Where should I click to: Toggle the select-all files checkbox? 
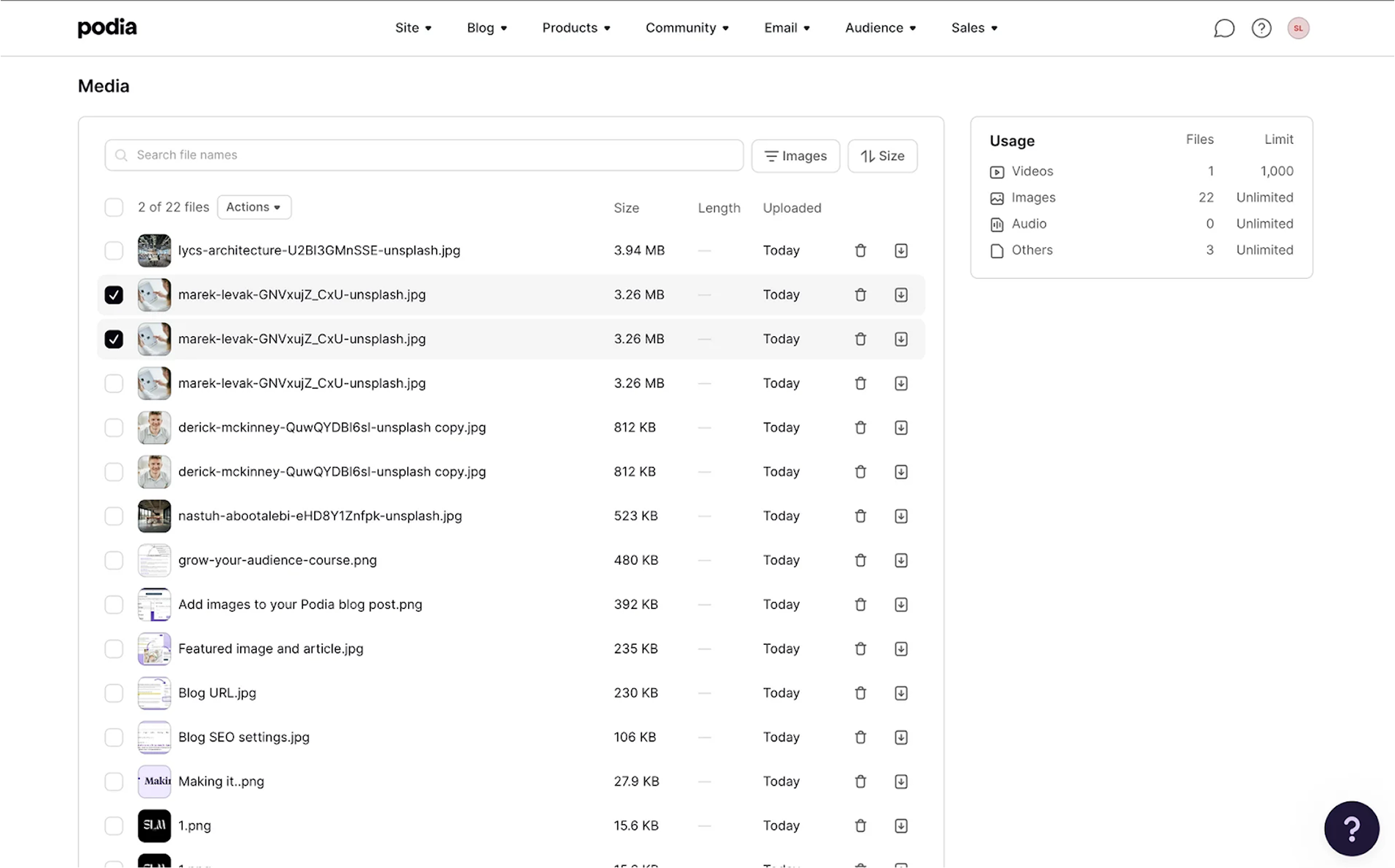point(114,208)
